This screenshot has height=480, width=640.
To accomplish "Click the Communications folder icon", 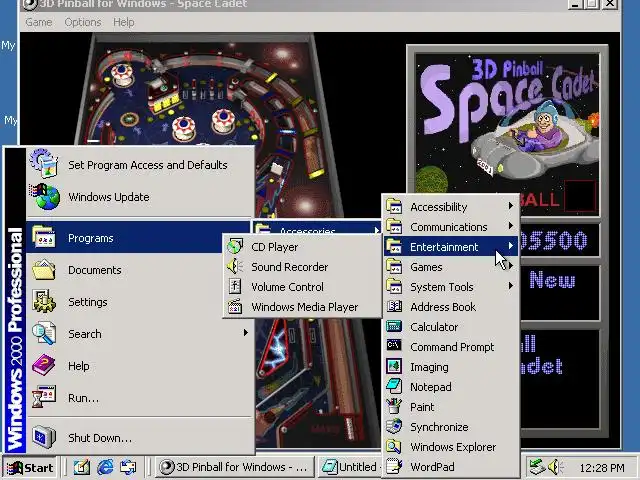I will pos(394,227).
